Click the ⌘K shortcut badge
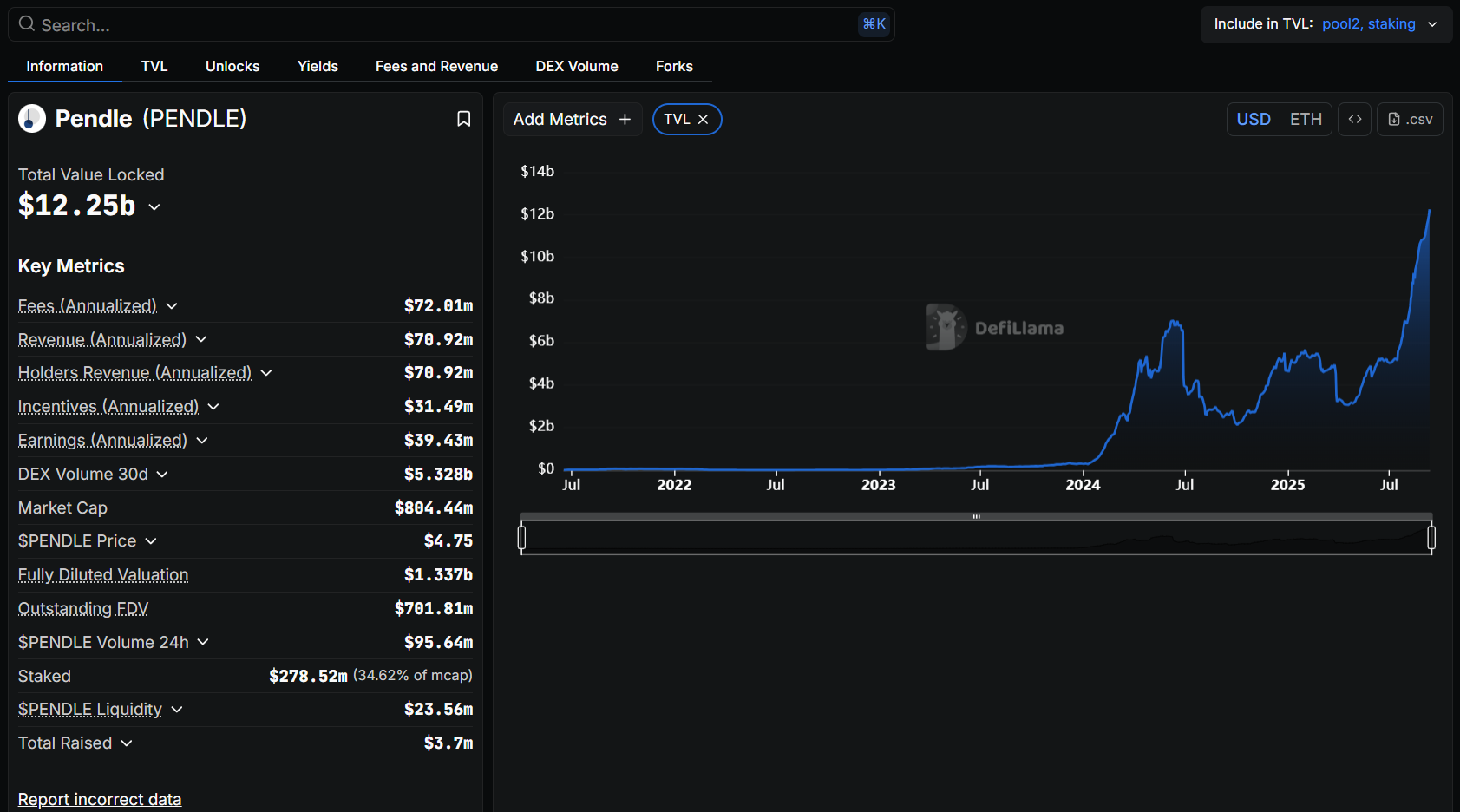This screenshot has width=1460, height=812. pos(874,24)
